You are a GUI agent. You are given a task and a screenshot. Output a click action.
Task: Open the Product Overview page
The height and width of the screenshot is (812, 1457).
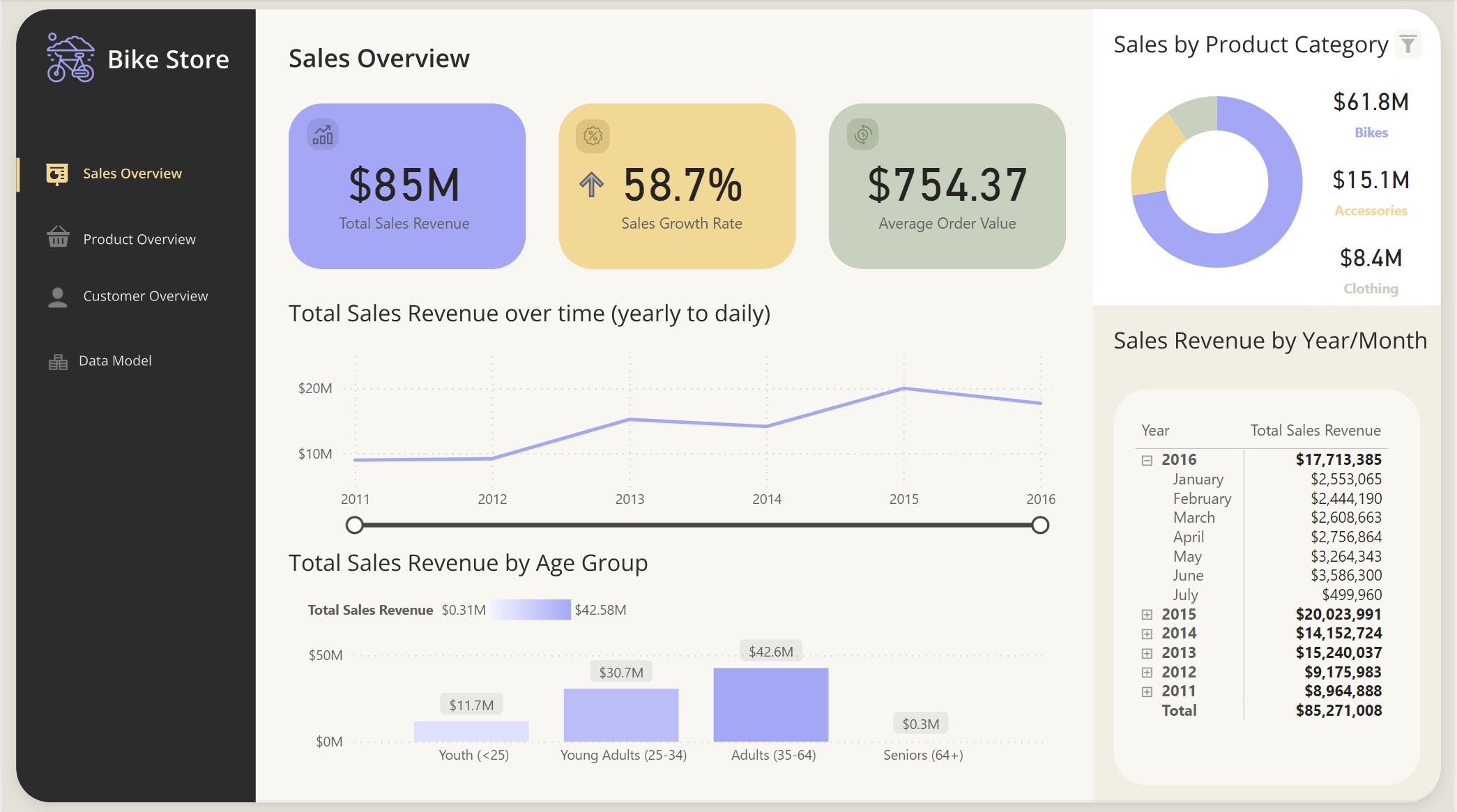139,239
